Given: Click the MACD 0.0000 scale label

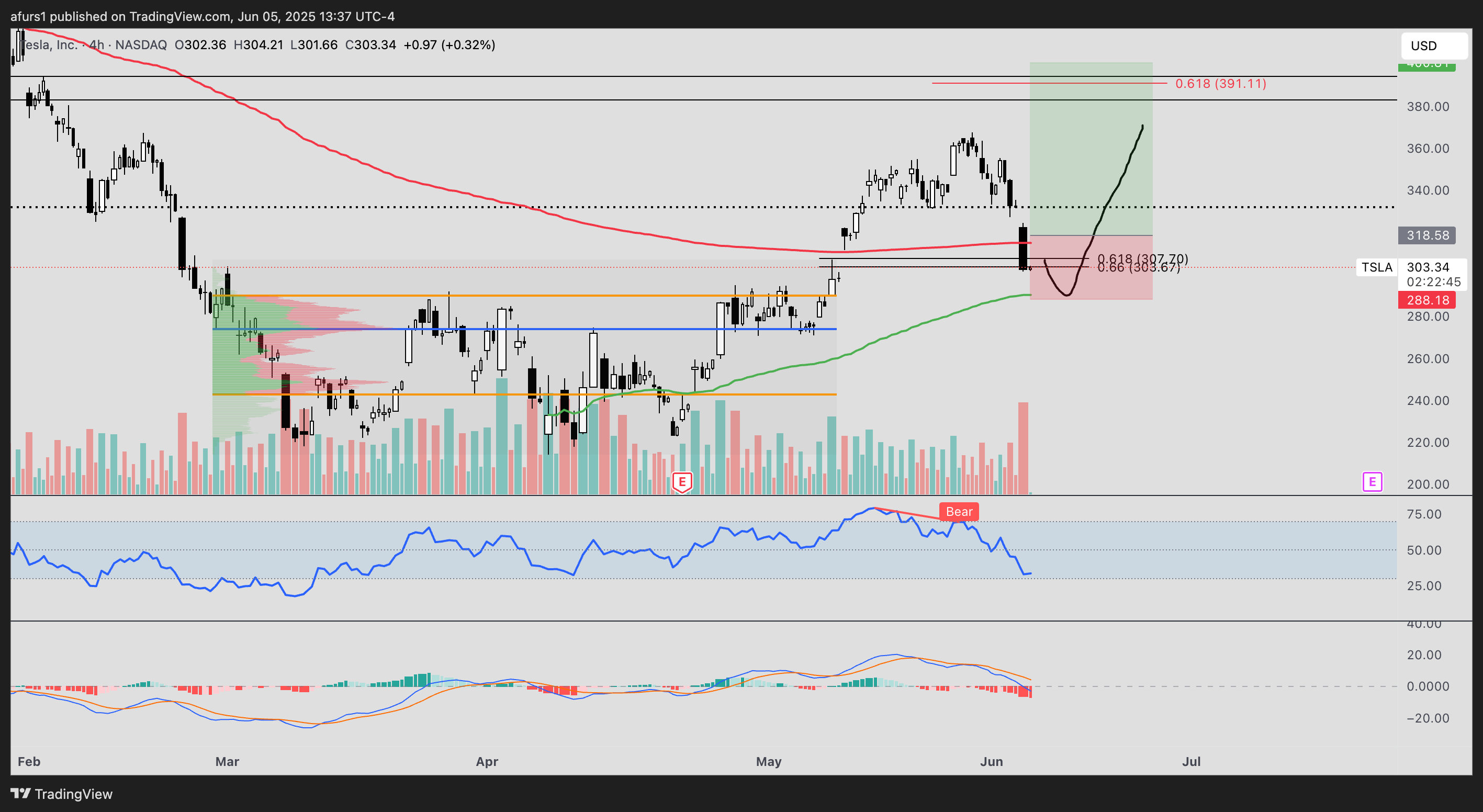Looking at the screenshot, I should 1428,686.
